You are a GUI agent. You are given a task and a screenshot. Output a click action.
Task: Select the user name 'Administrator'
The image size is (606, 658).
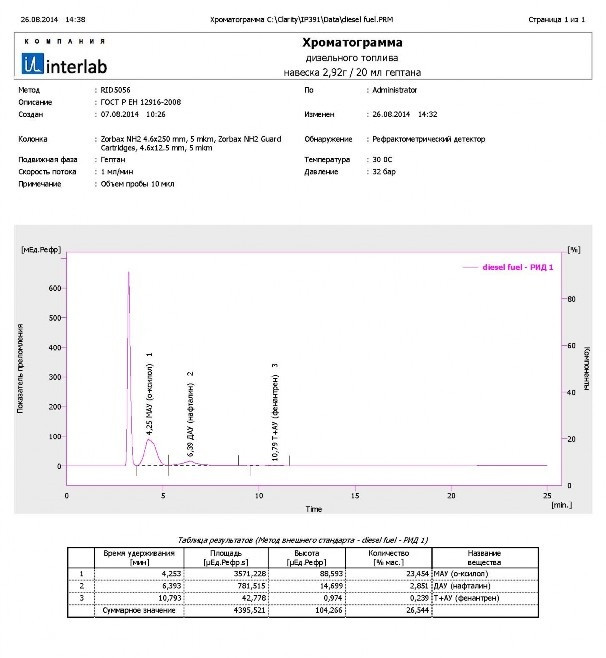[x=394, y=90]
